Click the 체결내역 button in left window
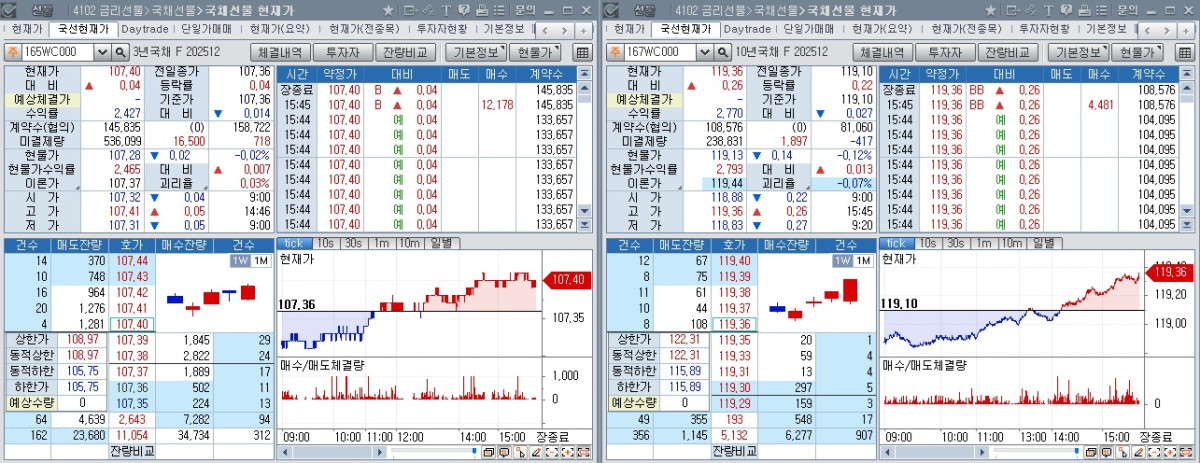This screenshot has width=1200, height=463. [279, 52]
